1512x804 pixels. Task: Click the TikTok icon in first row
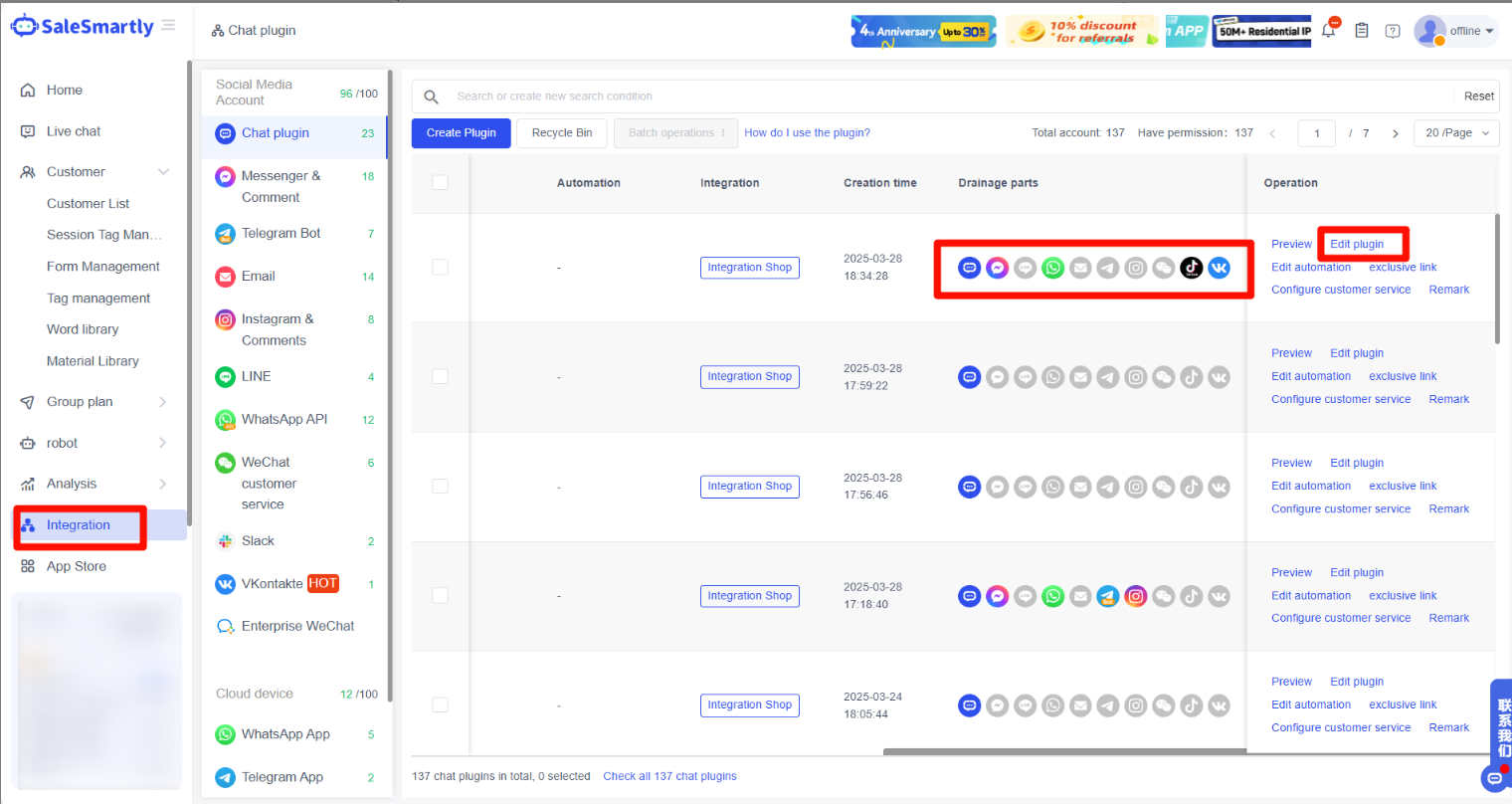[1191, 268]
